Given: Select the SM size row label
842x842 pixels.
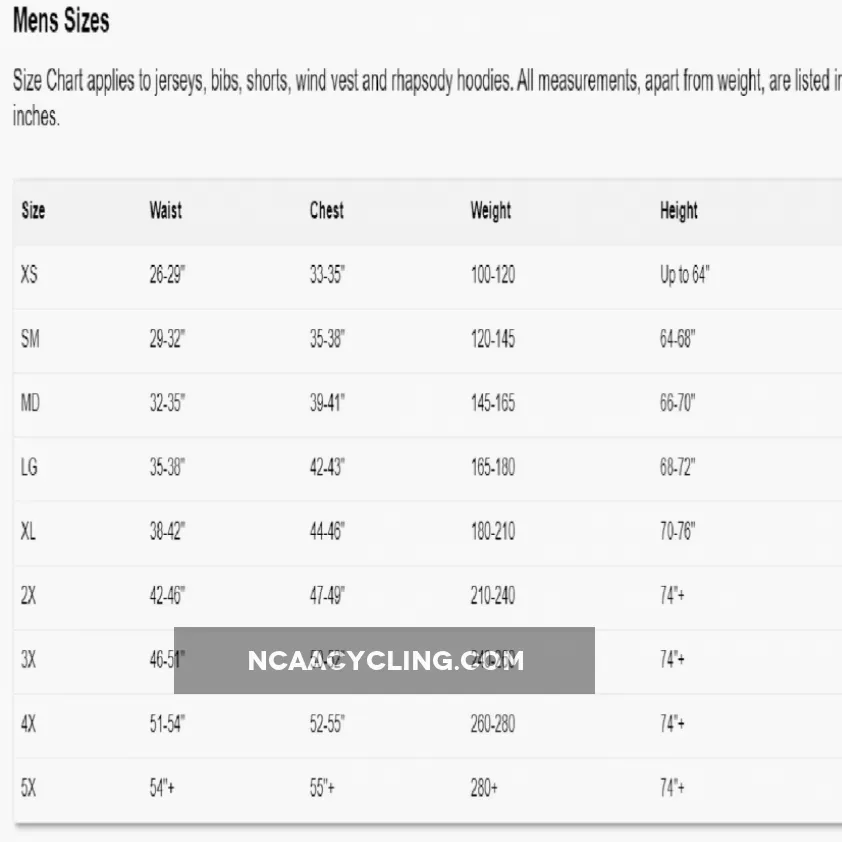Looking at the screenshot, I should pos(30,339).
